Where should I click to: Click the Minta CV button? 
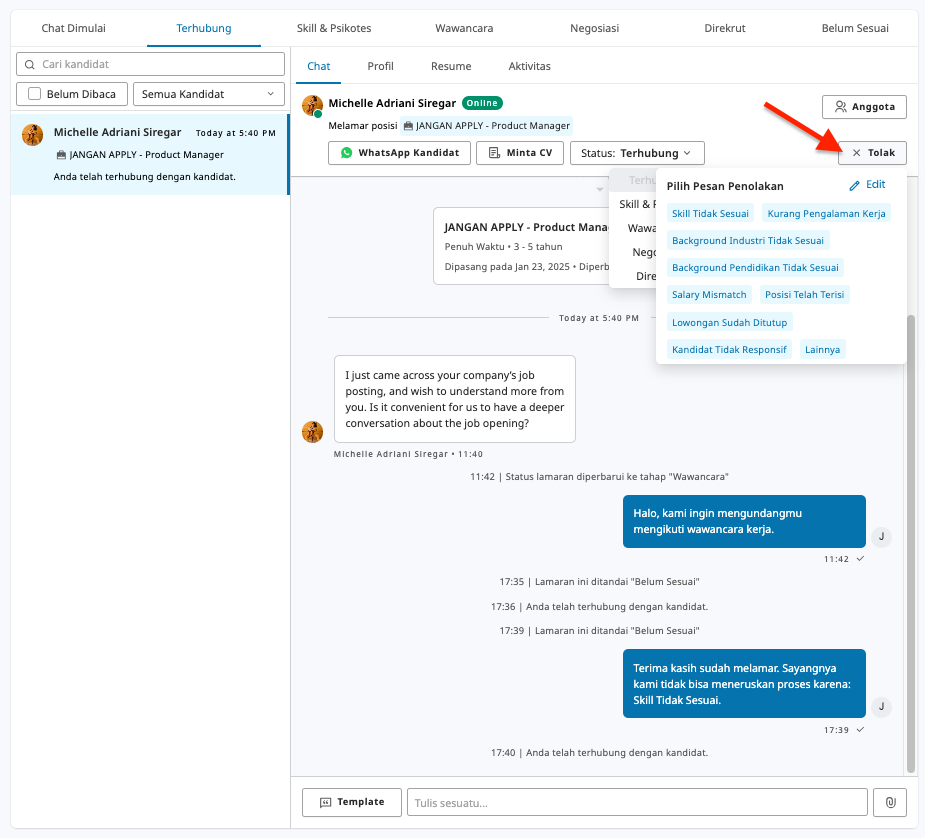[520, 153]
